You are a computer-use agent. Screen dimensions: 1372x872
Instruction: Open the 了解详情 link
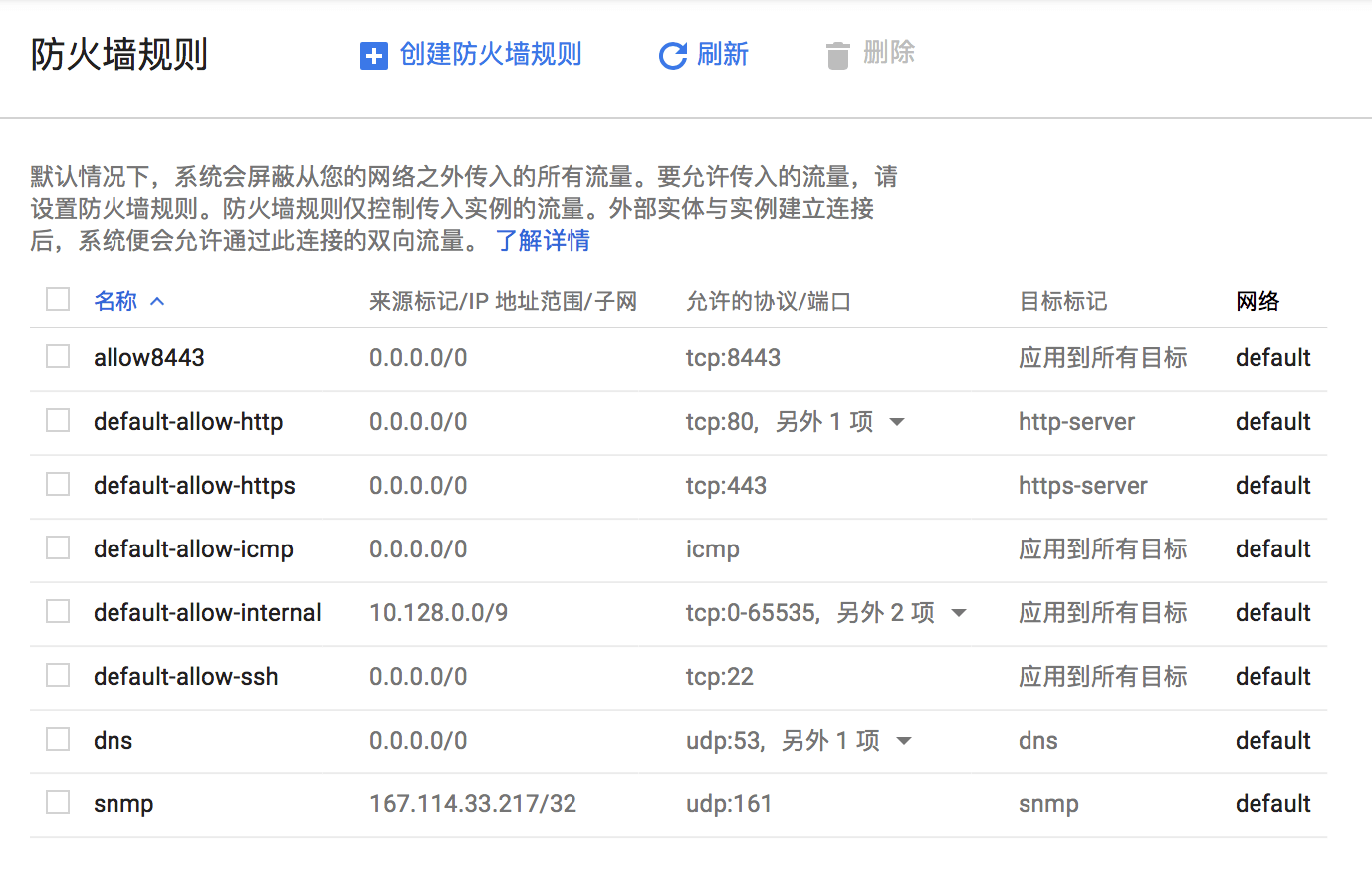click(x=543, y=240)
